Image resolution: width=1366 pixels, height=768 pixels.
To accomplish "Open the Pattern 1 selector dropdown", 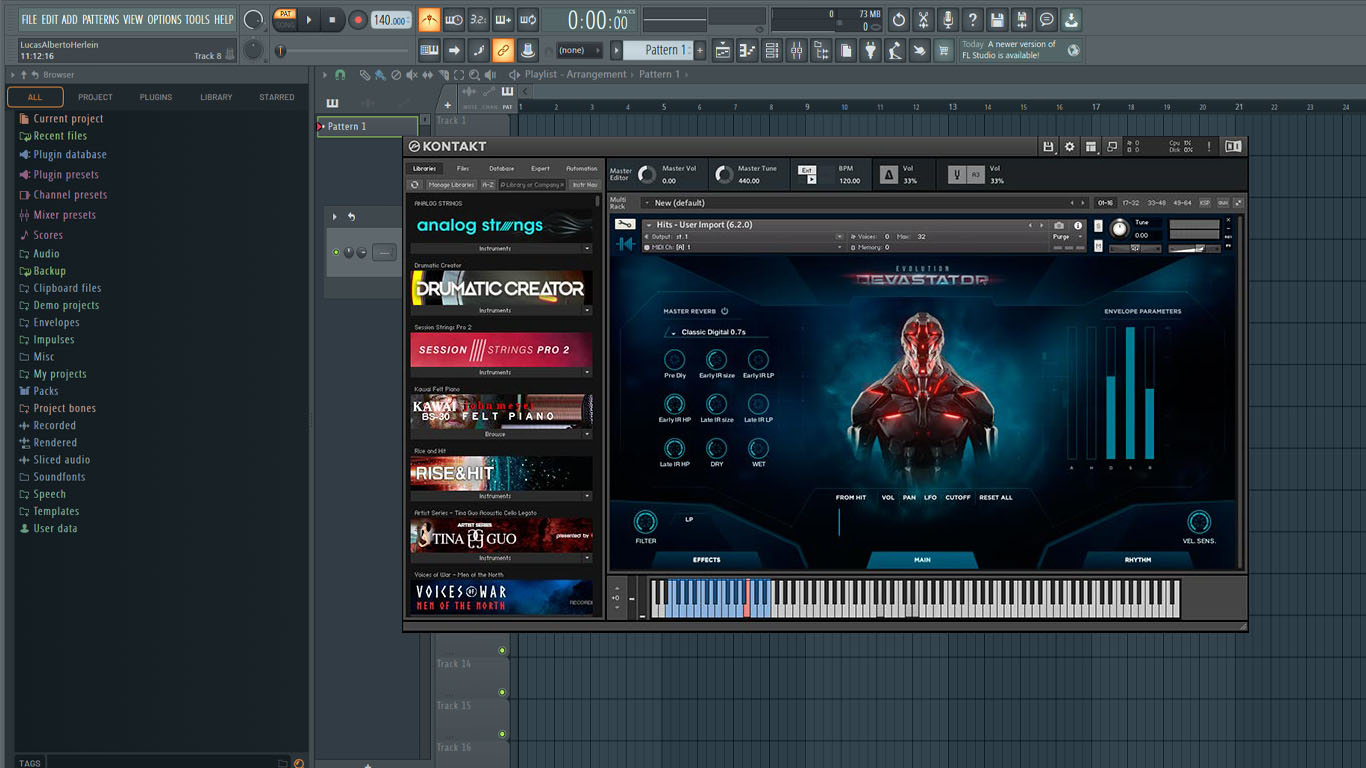I will (657, 50).
